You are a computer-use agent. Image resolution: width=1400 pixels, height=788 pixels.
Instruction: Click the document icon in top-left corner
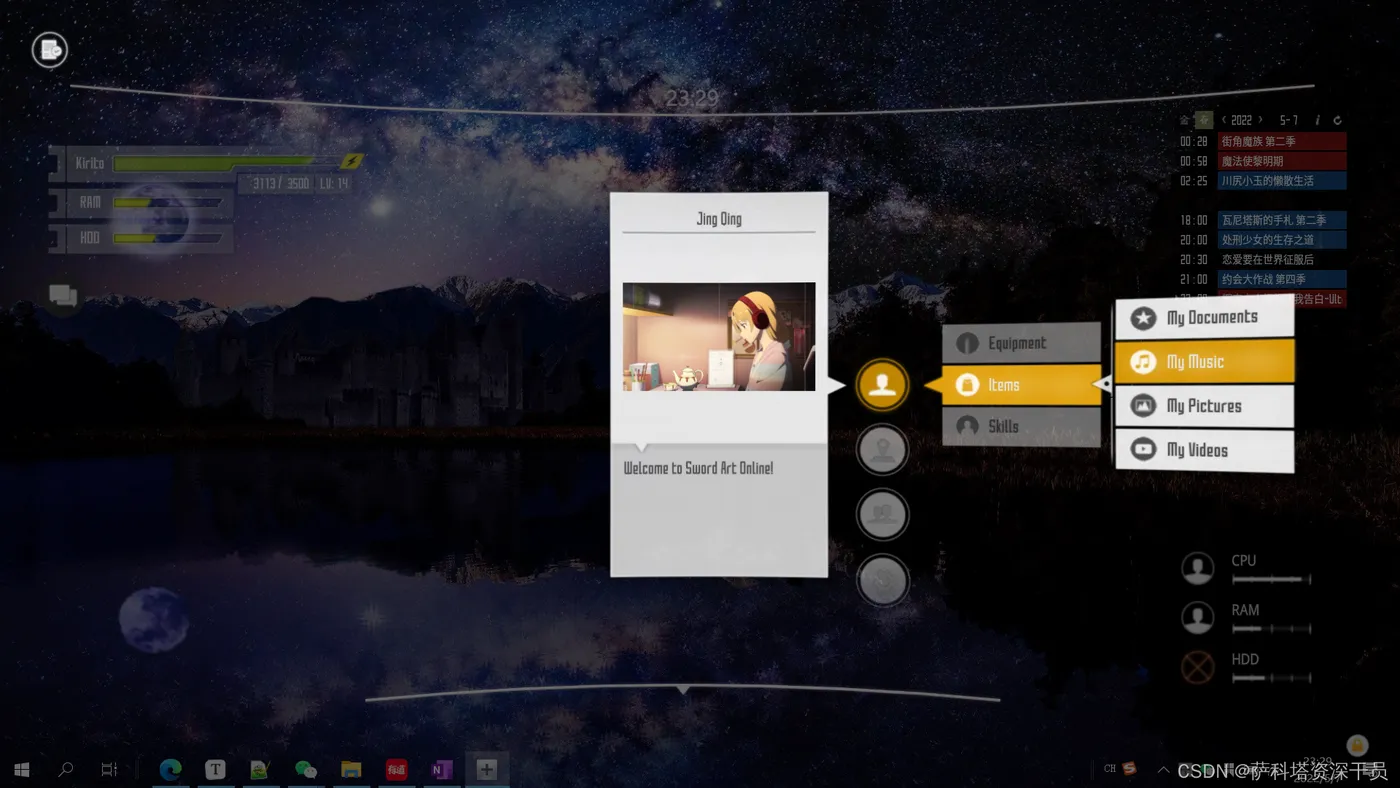pos(49,49)
